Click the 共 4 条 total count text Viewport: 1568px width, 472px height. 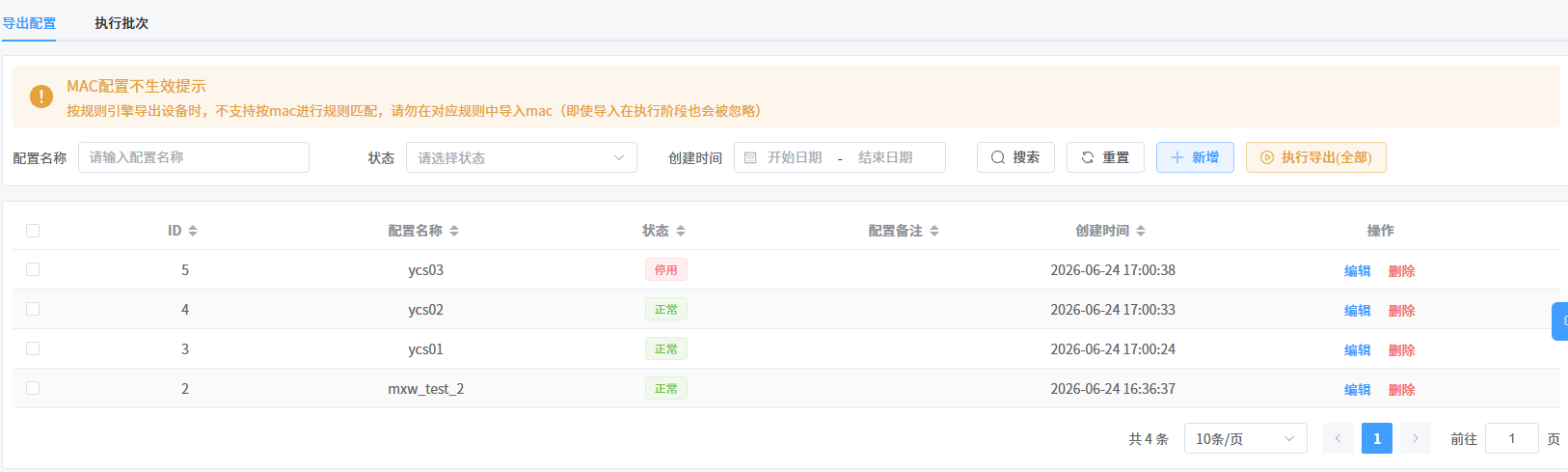[x=1149, y=439]
